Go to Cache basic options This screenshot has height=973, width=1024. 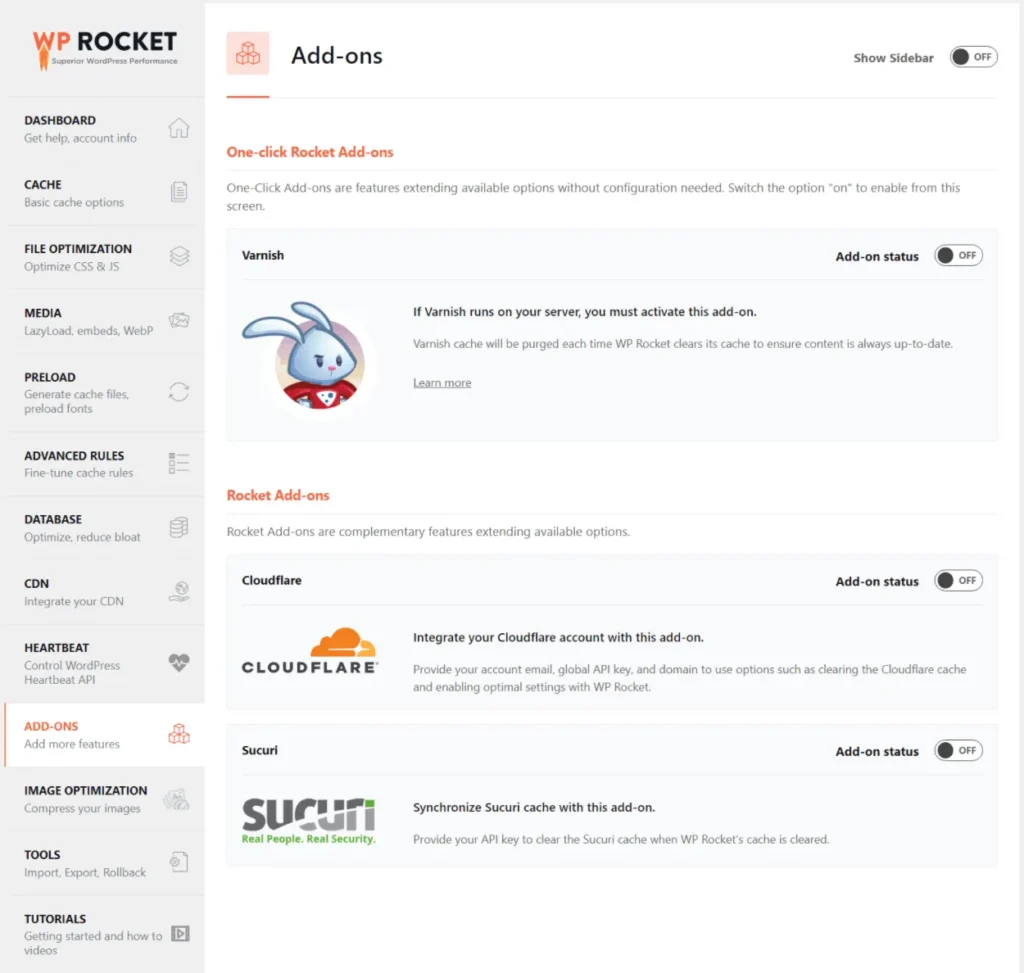[104, 193]
